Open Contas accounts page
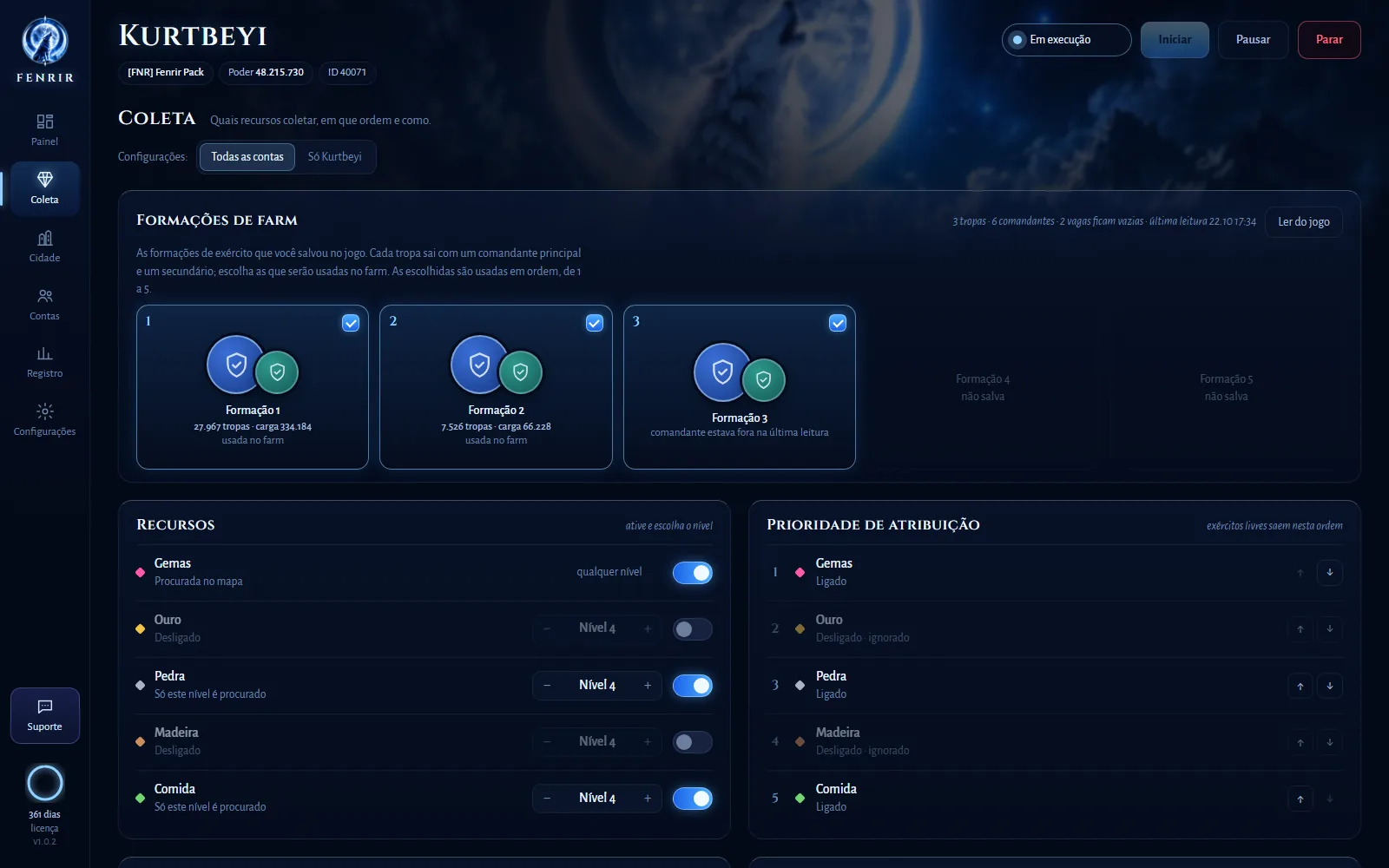This screenshot has width=1389, height=868. pyautogui.click(x=44, y=305)
